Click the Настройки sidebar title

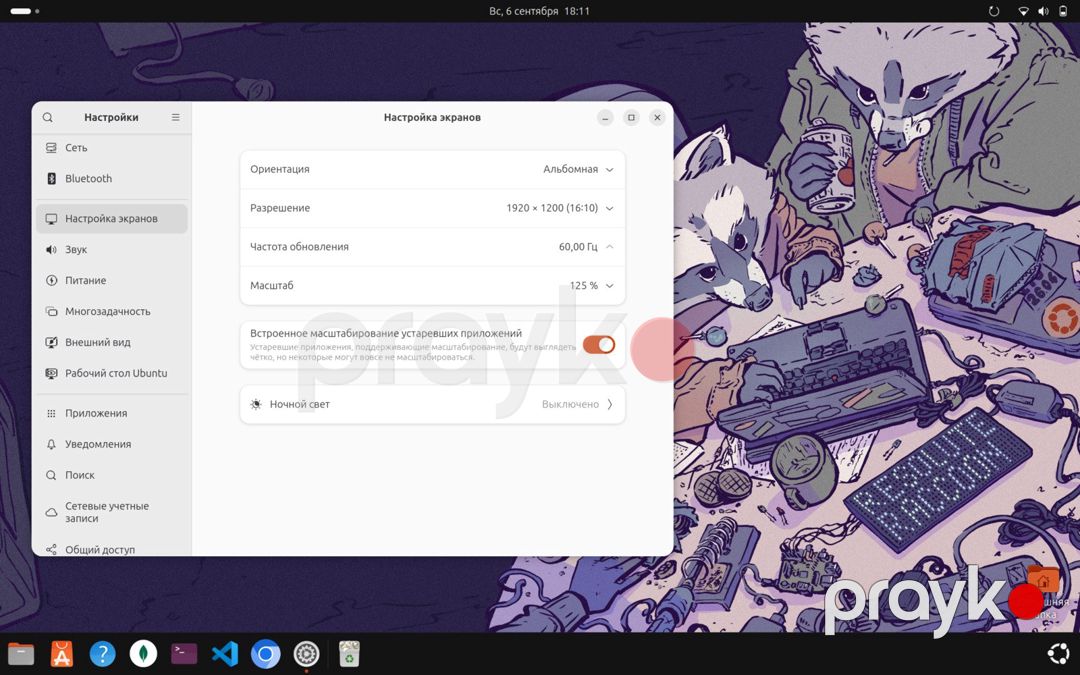point(112,118)
